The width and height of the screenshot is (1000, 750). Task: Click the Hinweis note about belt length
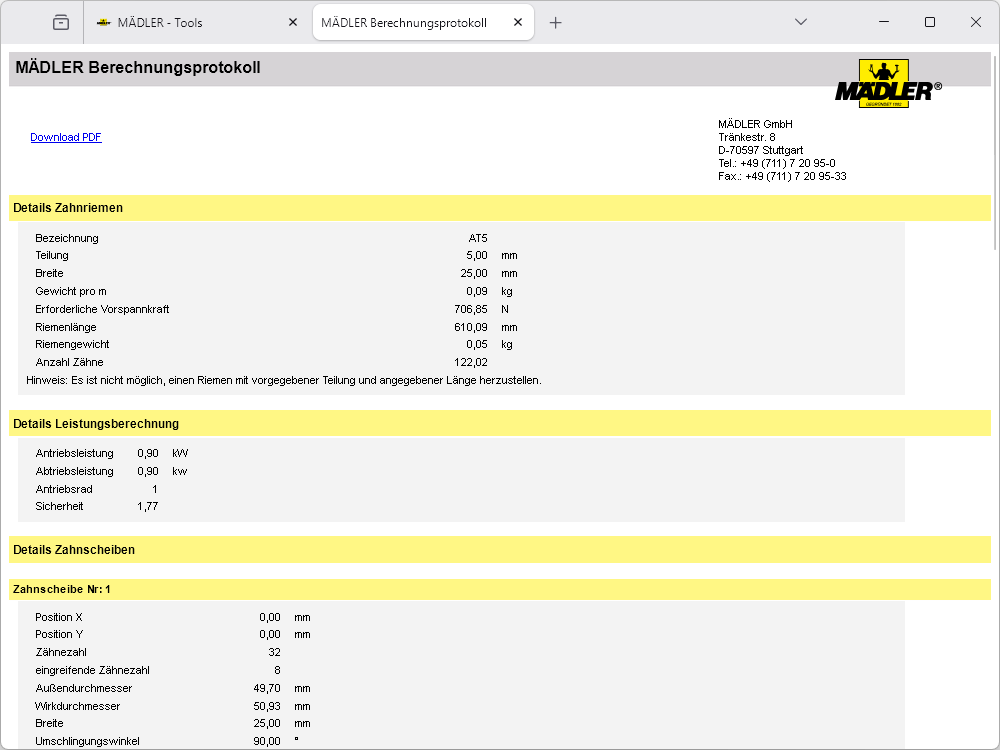pyautogui.click(x=283, y=380)
